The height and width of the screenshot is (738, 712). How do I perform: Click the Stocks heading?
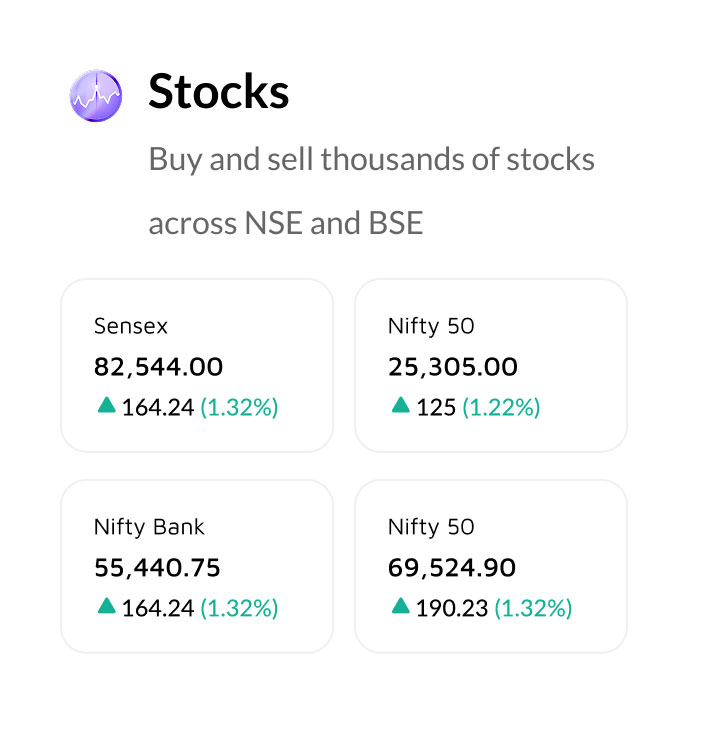tap(219, 92)
